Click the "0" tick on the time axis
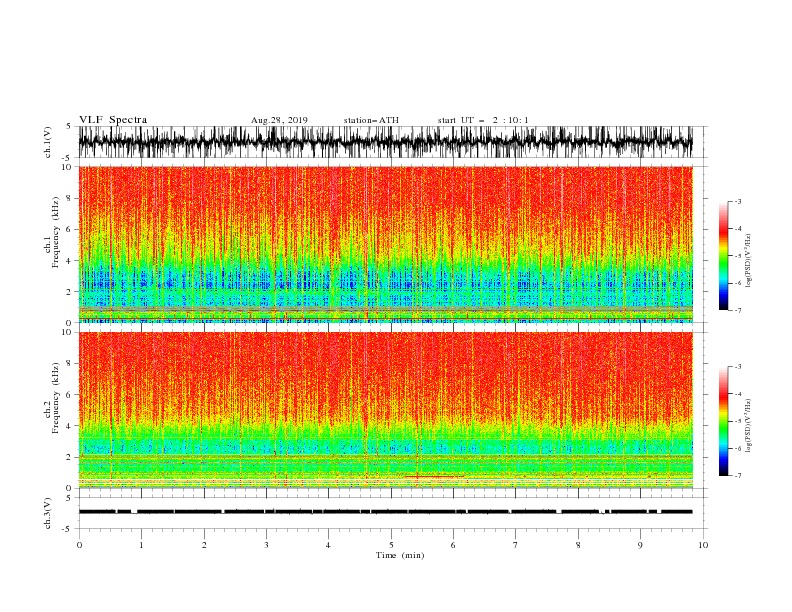792x612 pixels. (x=79, y=545)
